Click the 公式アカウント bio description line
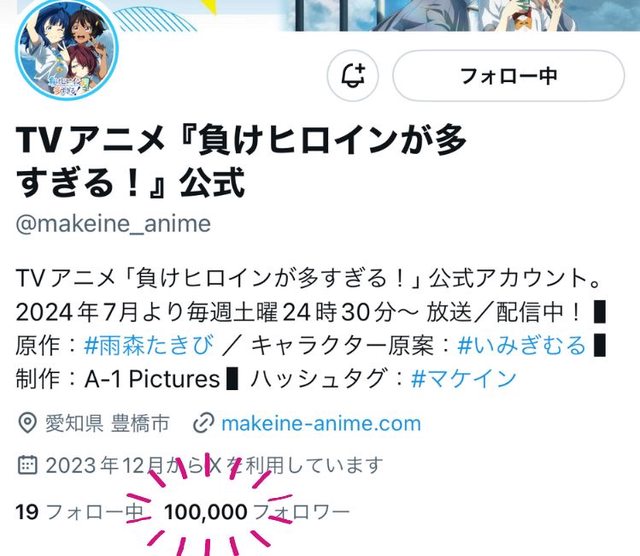The width and height of the screenshot is (640, 556). 308,278
